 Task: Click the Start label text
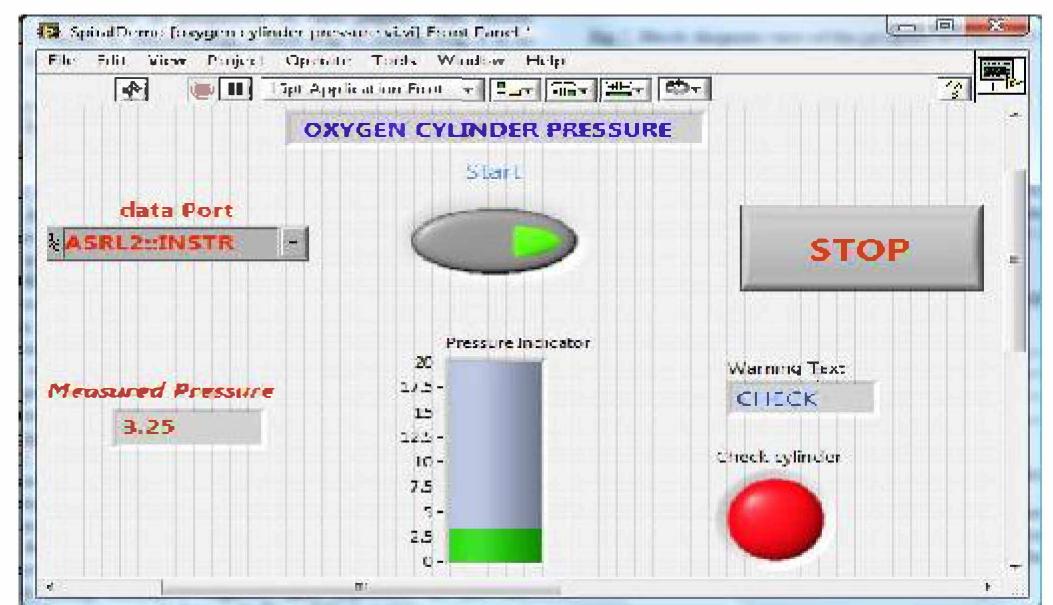494,172
